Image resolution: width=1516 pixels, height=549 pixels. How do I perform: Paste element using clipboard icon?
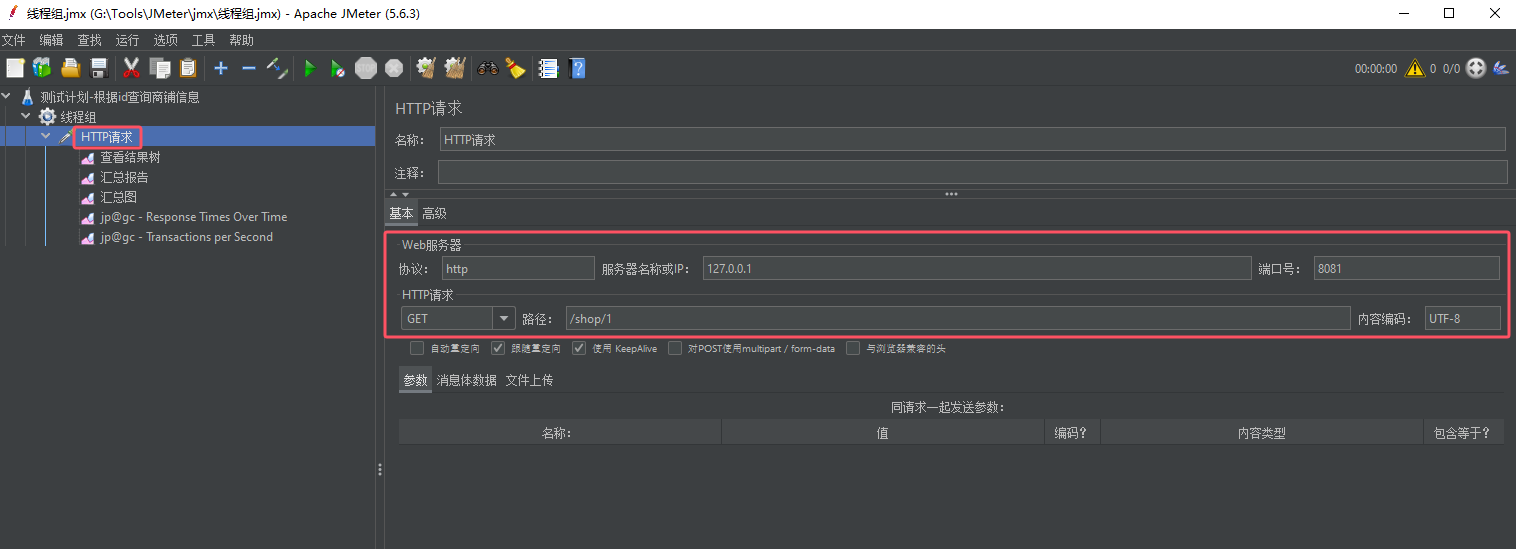[187, 68]
